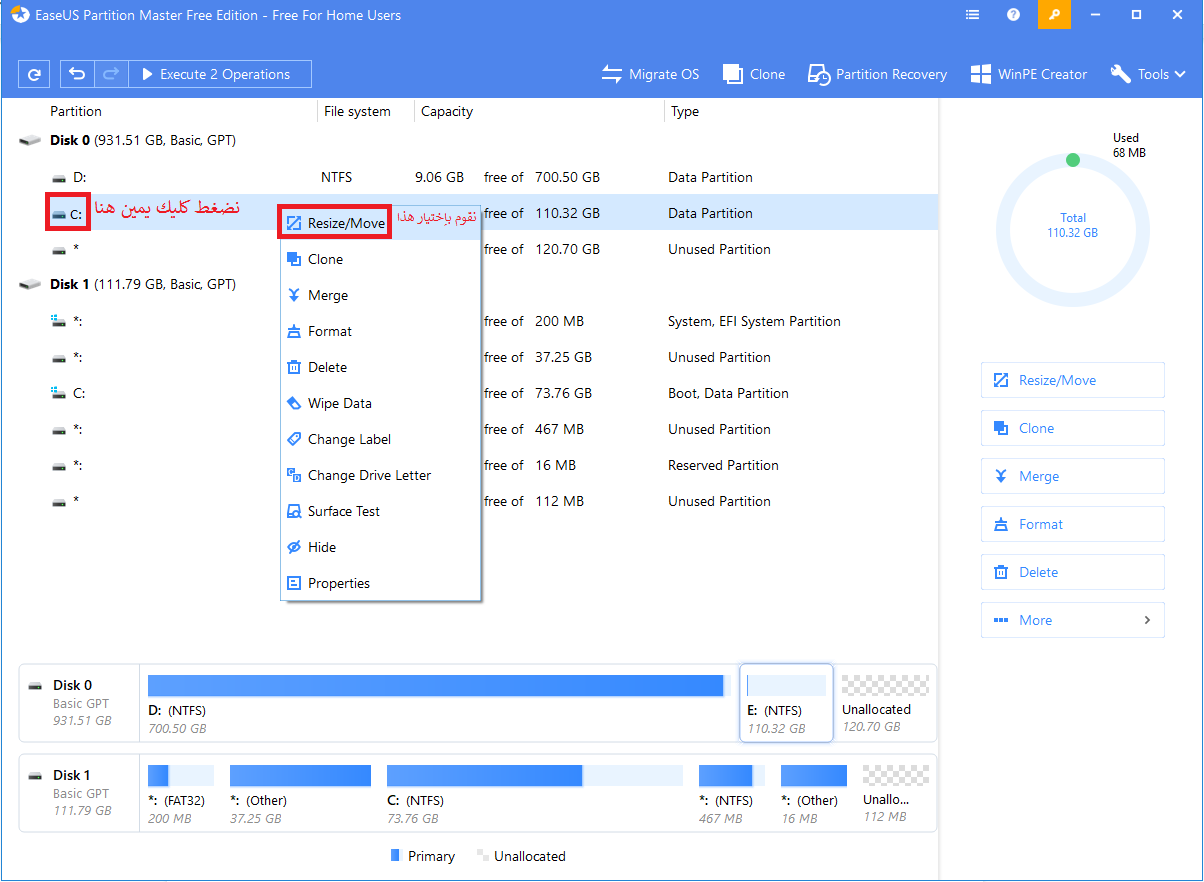
Task: Undo the last pending operation
Action: (77, 74)
